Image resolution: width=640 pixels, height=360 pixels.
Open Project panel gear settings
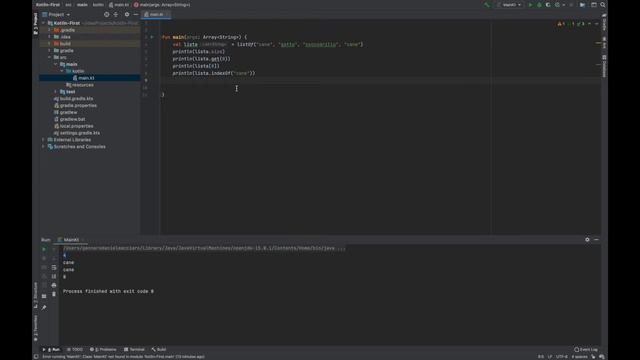(127, 14)
